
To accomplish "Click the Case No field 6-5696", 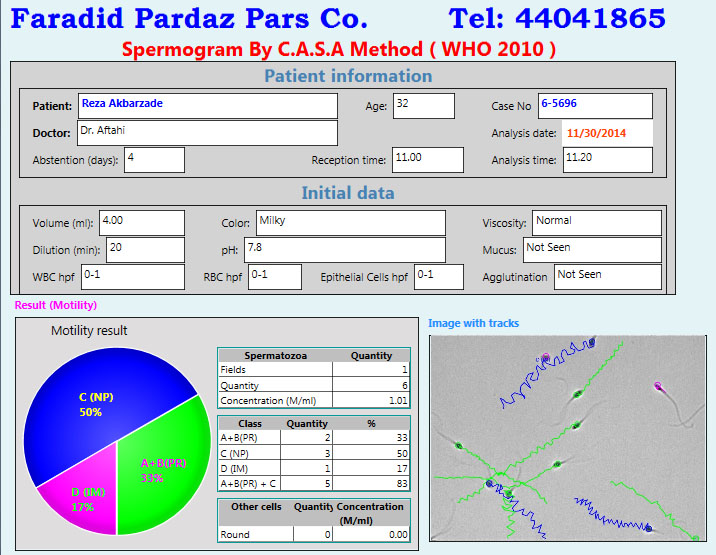I will pos(595,106).
